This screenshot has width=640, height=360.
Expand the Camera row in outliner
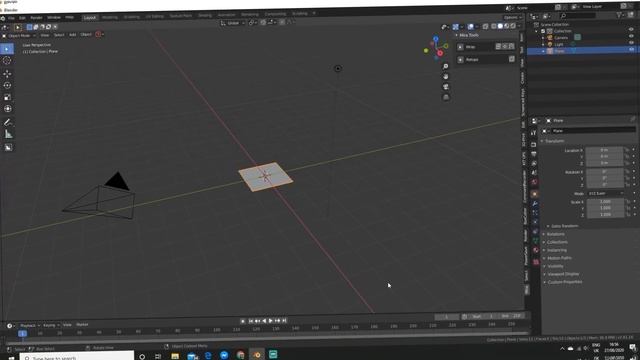tap(543, 38)
